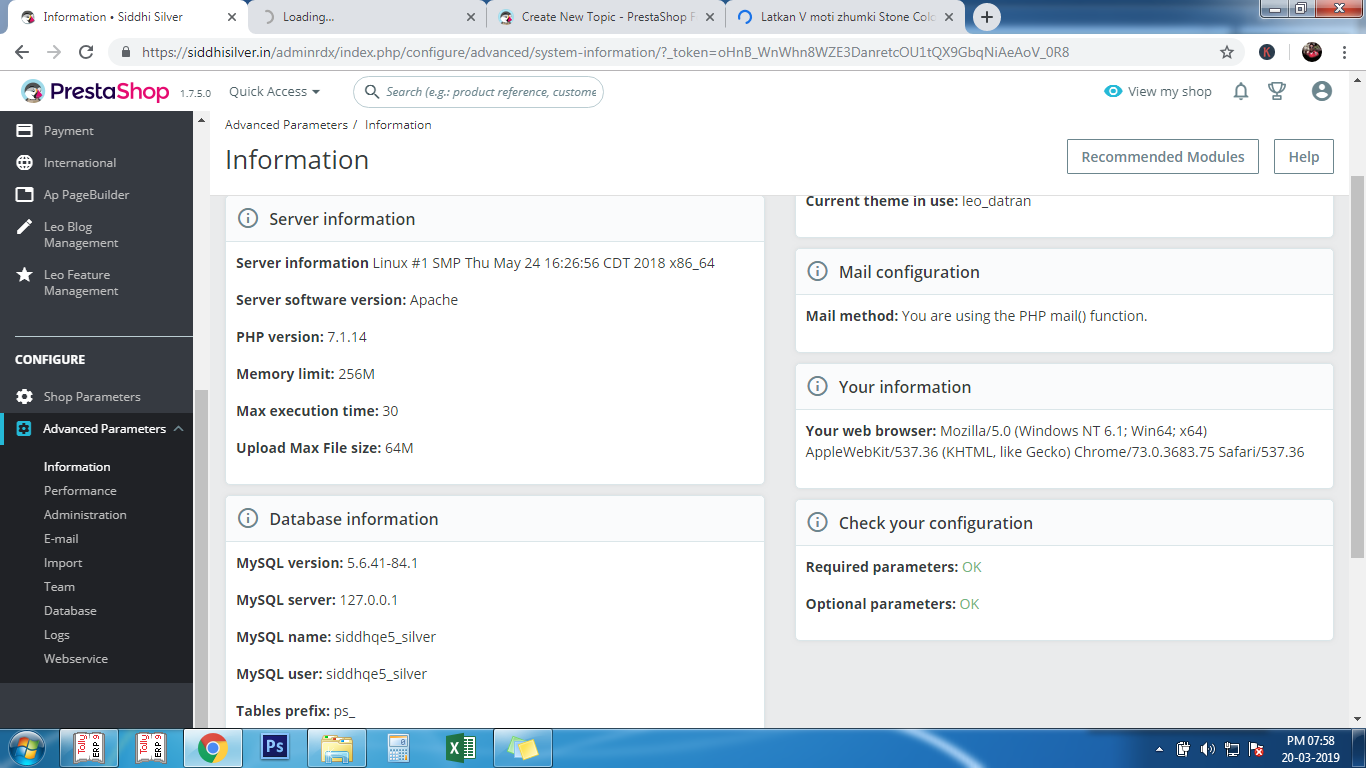
Task: Select the Information submenu item
Action: [x=77, y=467]
